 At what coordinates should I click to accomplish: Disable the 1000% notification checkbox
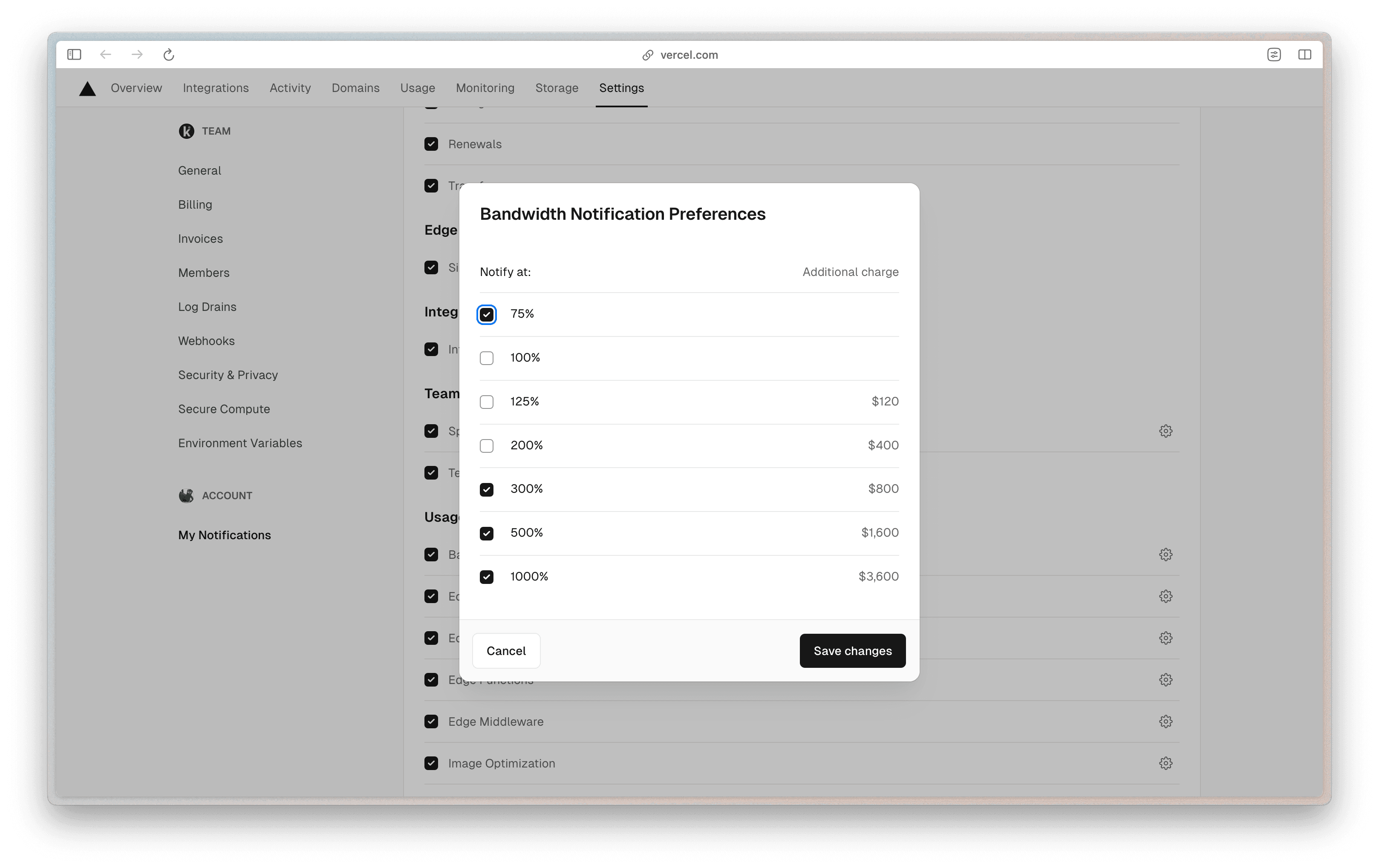point(487,577)
